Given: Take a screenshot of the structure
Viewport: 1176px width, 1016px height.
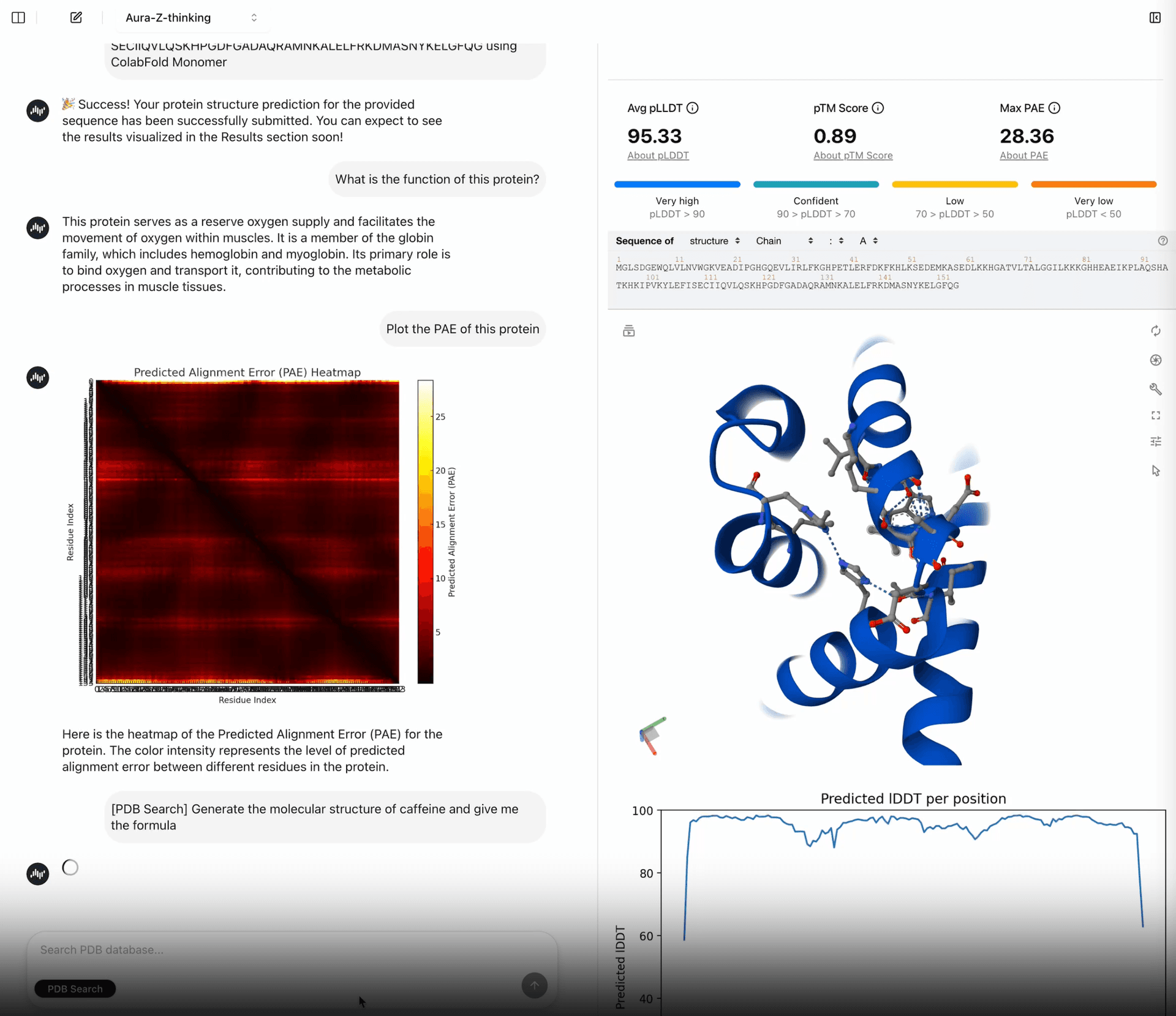Looking at the screenshot, I should [1155, 360].
